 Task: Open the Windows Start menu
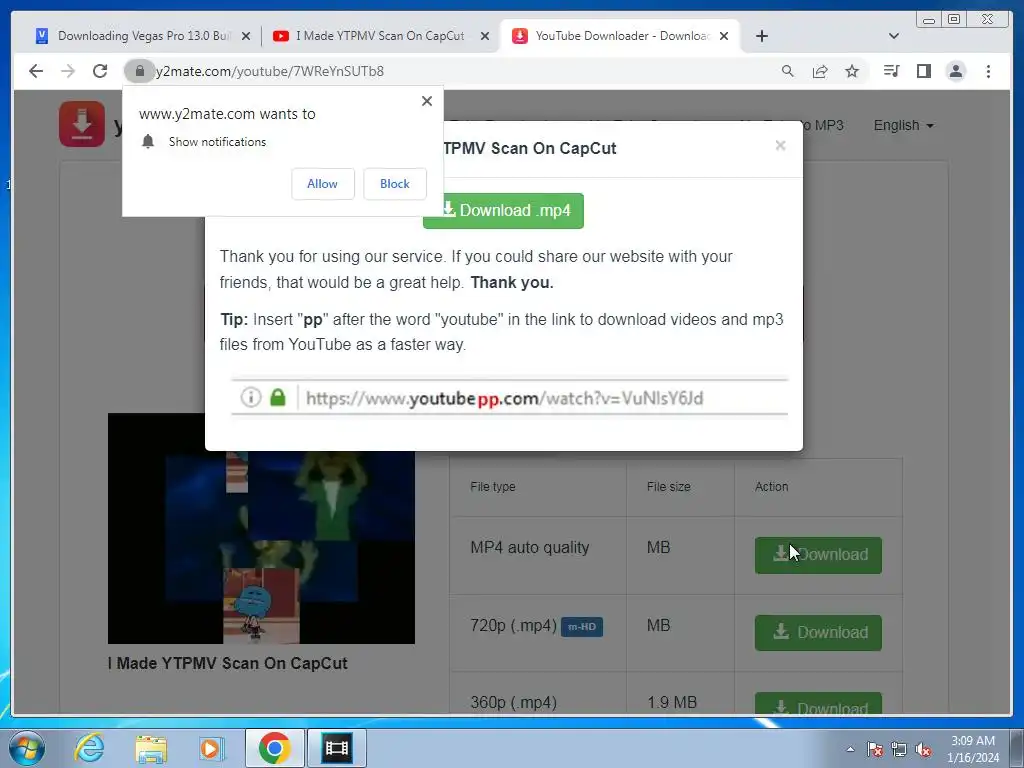(x=26, y=748)
